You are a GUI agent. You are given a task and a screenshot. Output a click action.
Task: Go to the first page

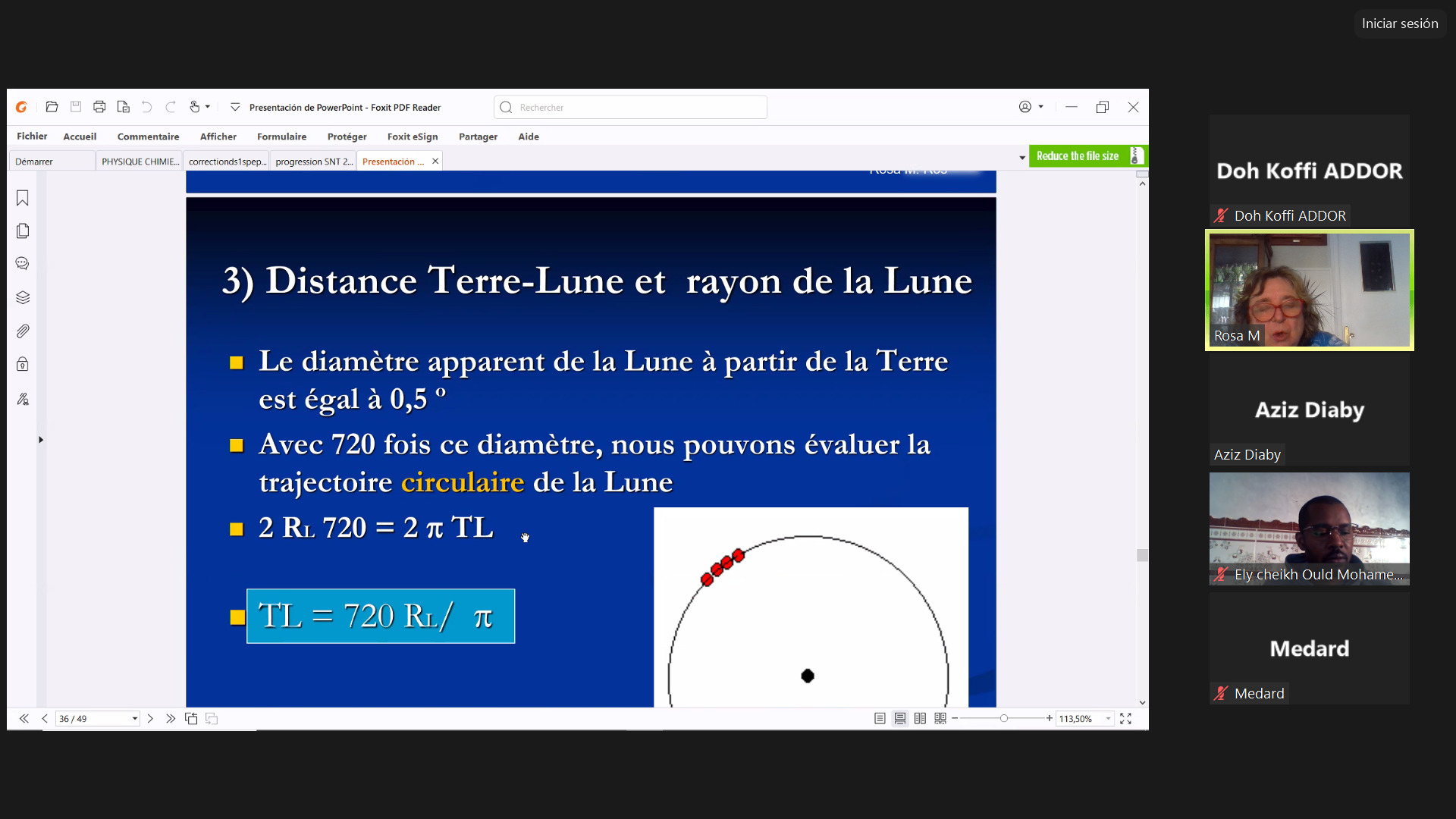click(24, 718)
